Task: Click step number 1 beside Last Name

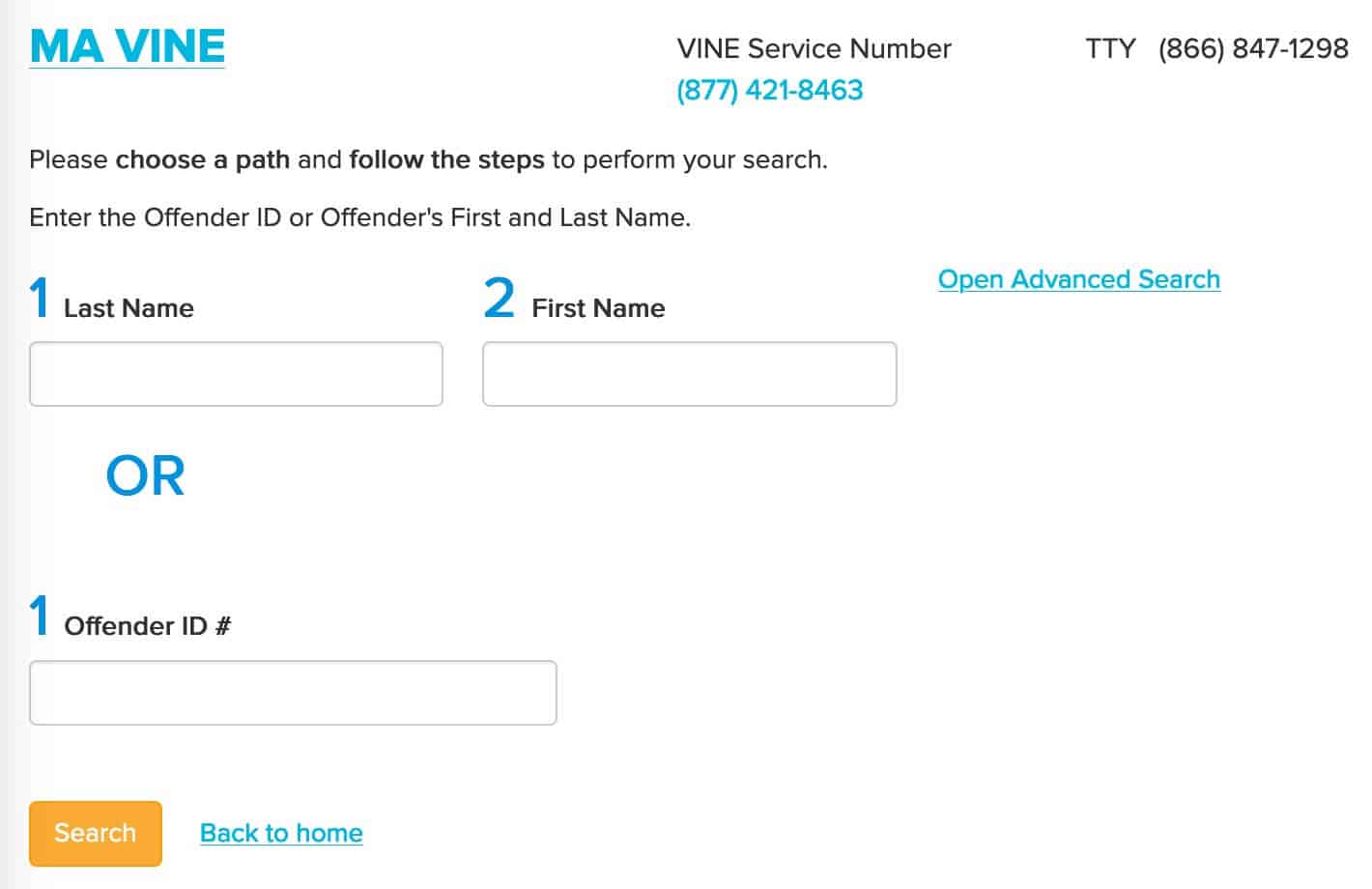Action: [x=40, y=298]
